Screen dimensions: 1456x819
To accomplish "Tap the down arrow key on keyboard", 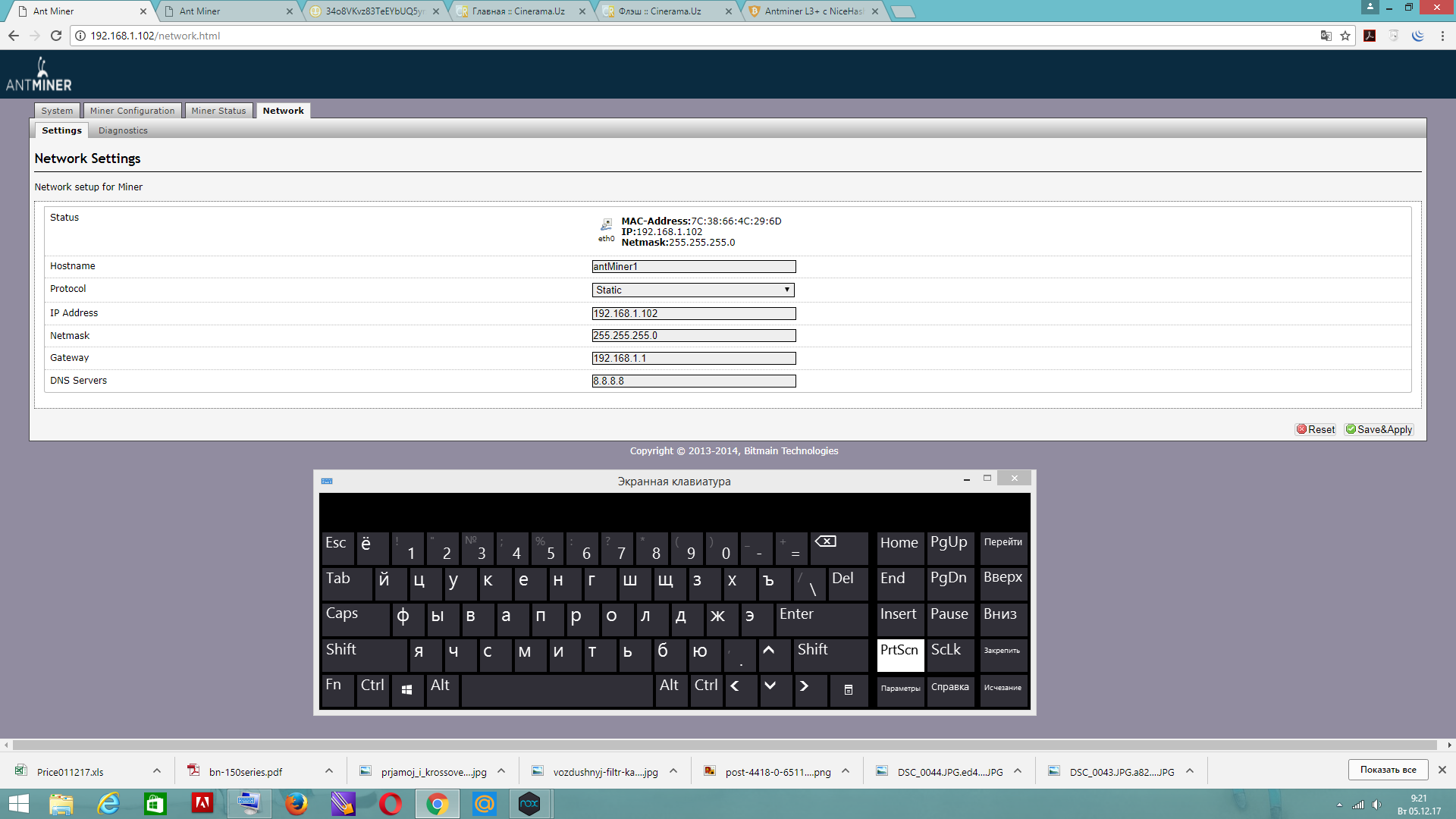I will 775,690.
